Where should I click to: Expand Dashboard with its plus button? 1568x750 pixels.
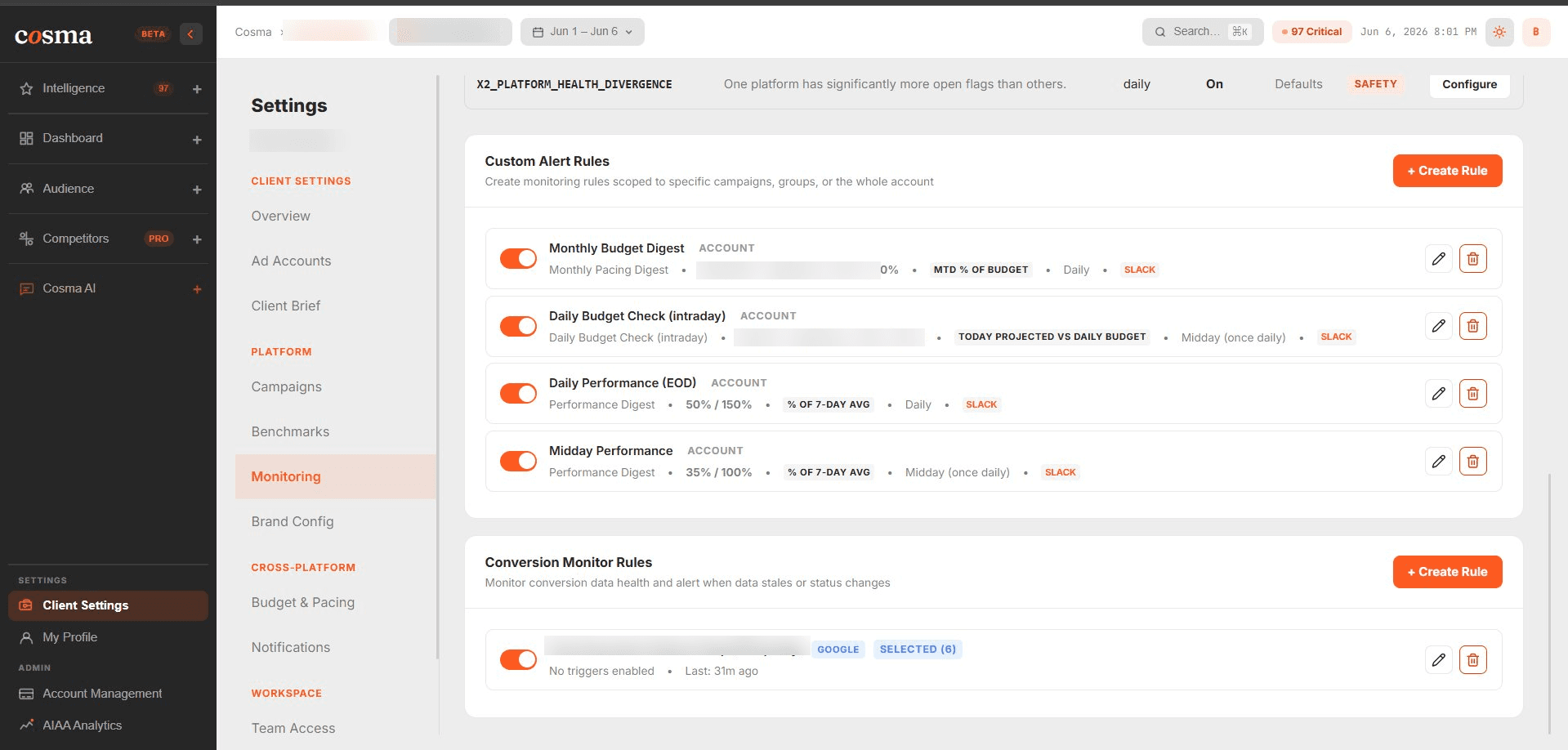pyautogui.click(x=197, y=140)
